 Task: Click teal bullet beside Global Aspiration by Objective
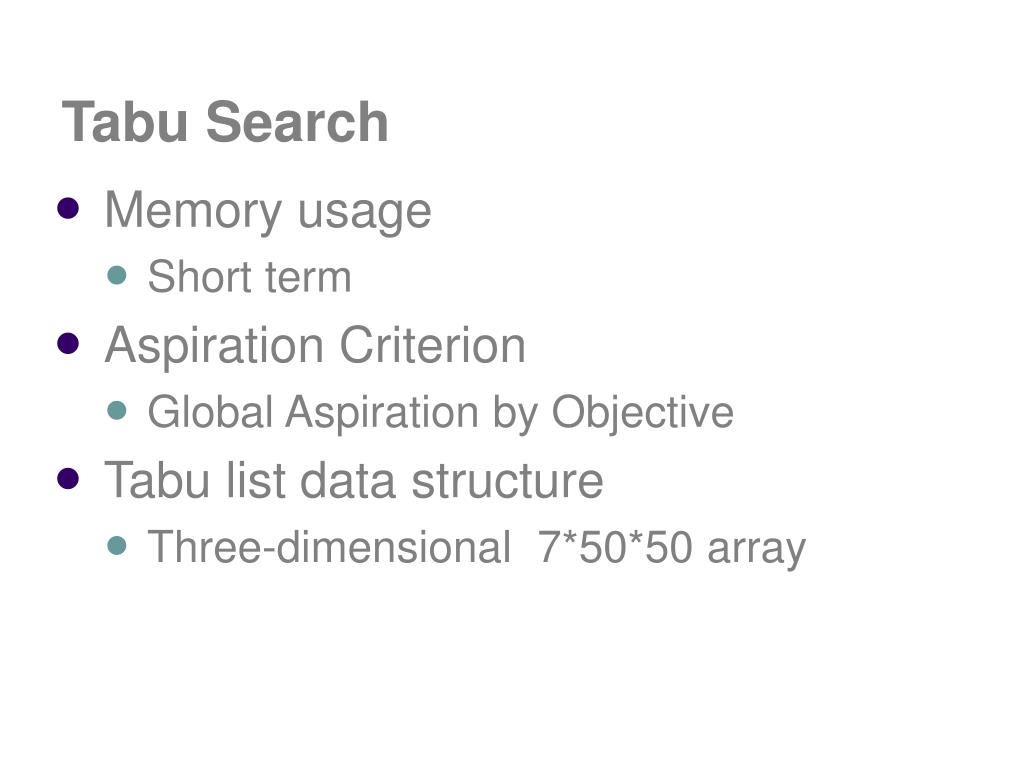tap(116, 410)
